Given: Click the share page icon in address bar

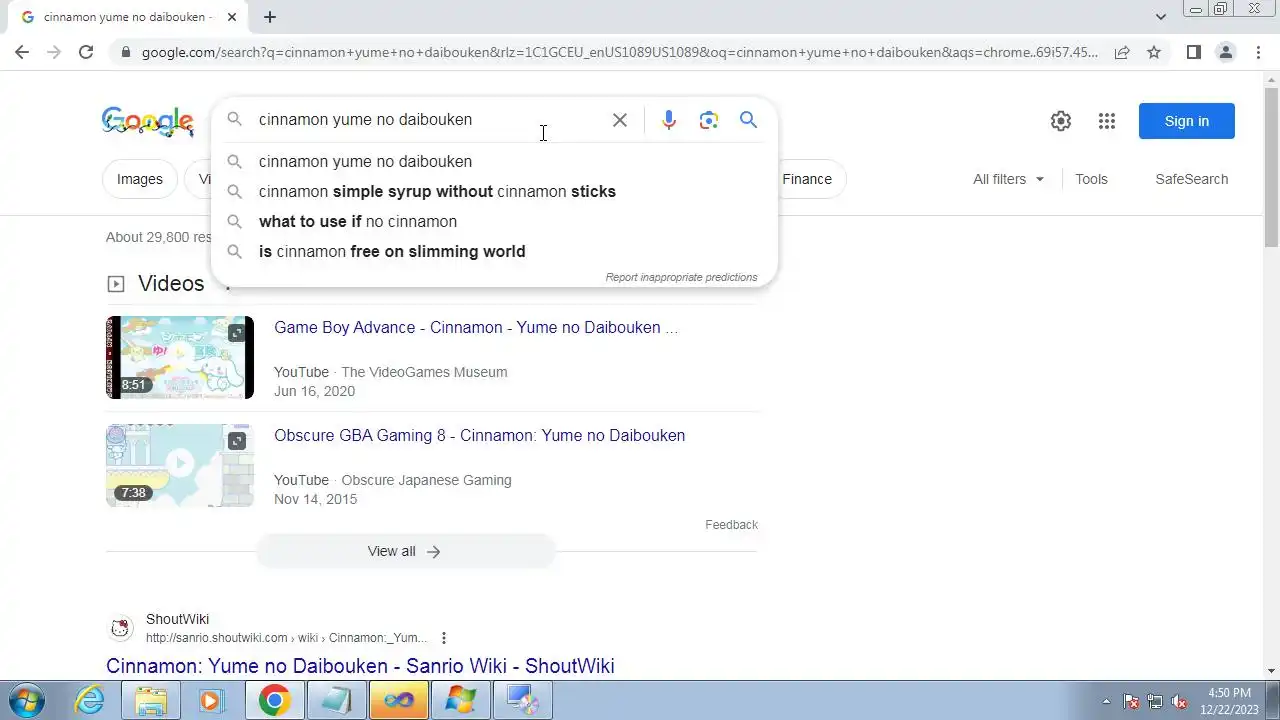Looking at the screenshot, I should pyautogui.click(x=1122, y=52).
